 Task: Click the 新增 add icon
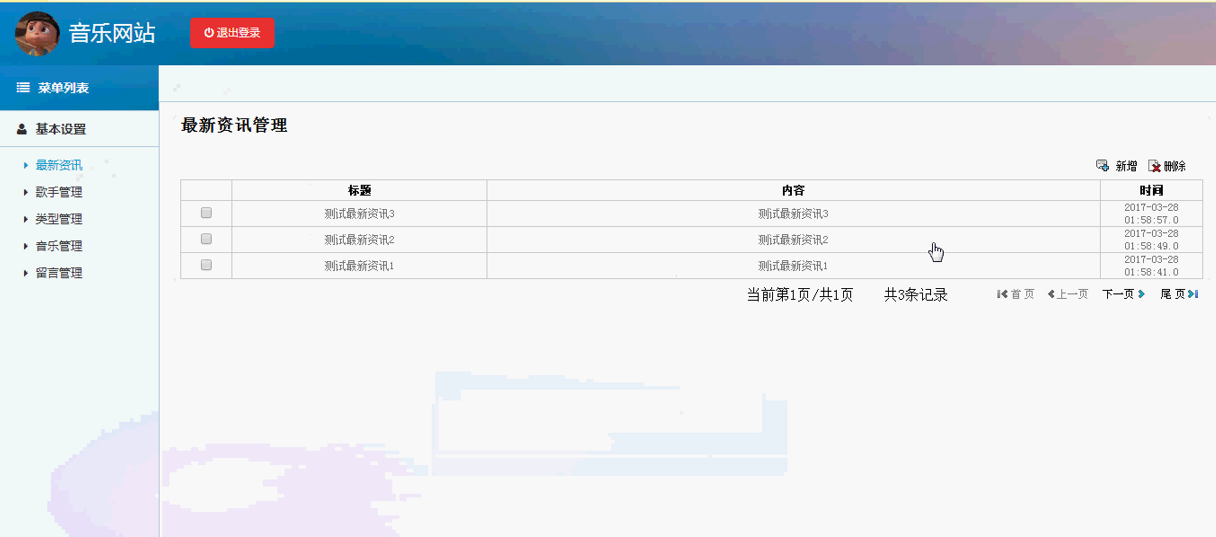(x=1102, y=166)
